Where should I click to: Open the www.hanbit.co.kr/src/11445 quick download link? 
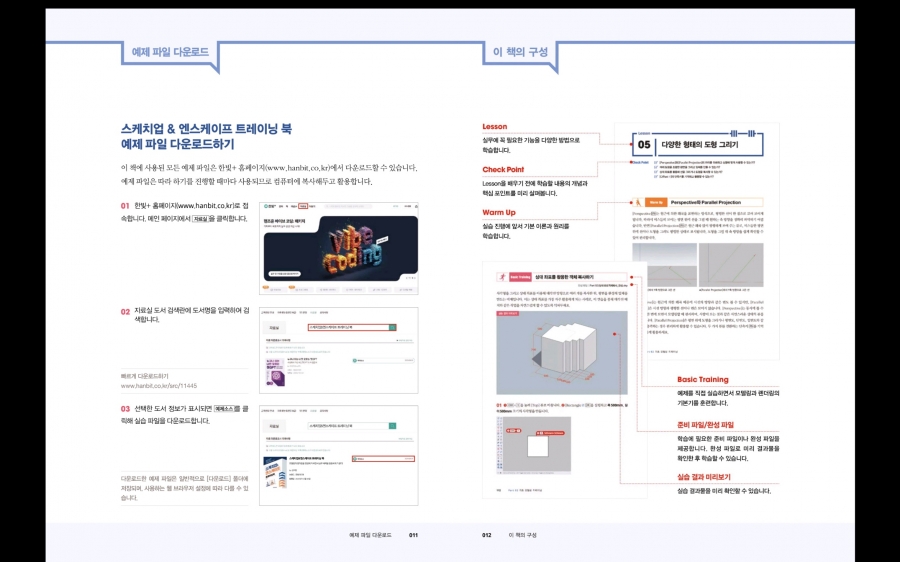(x=159, y=385)
